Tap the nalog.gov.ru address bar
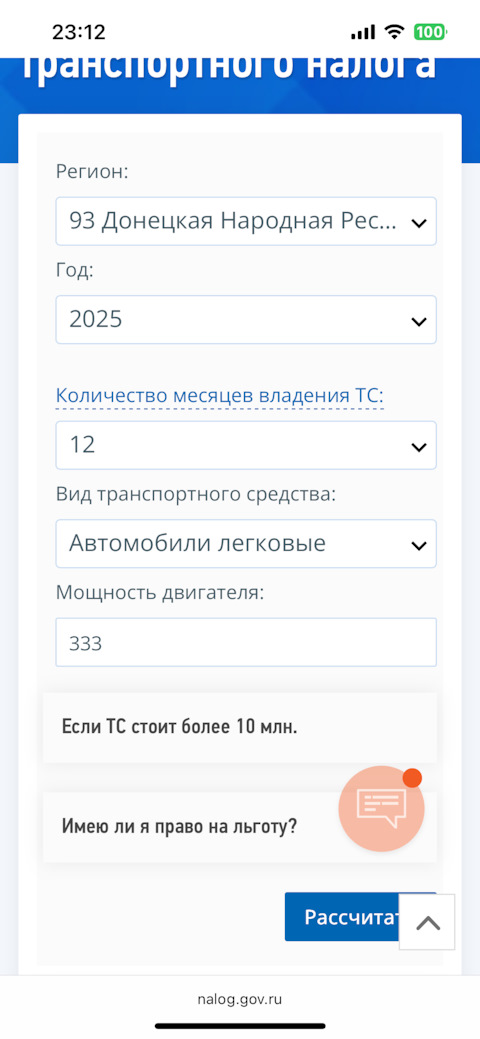This screenshot has width=480, height=1039. (x=239, y=999)
